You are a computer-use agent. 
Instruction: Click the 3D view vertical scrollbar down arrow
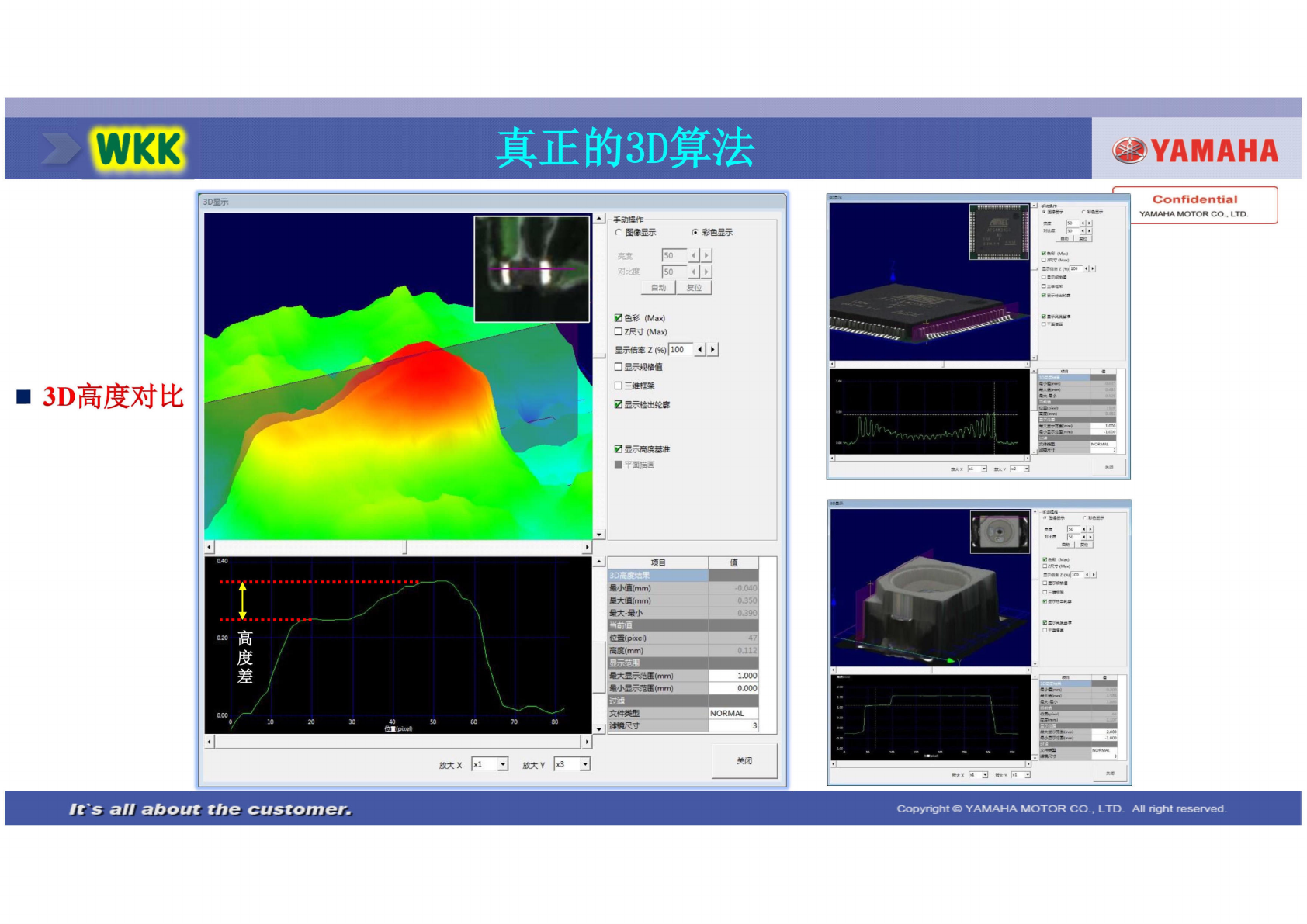[x=599, y=535]
